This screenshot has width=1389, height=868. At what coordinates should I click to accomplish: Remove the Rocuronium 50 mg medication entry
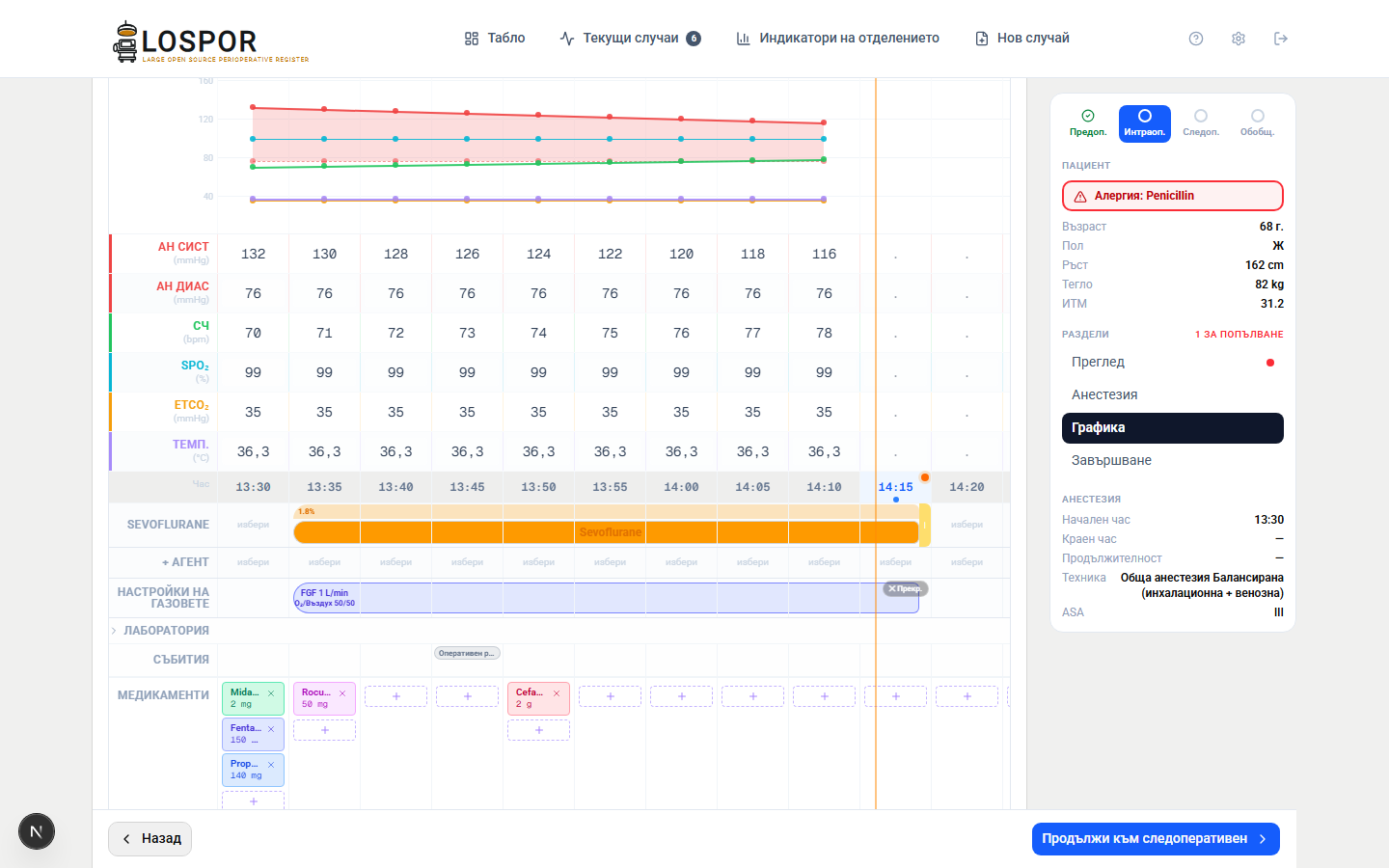[x=342, y=693]
